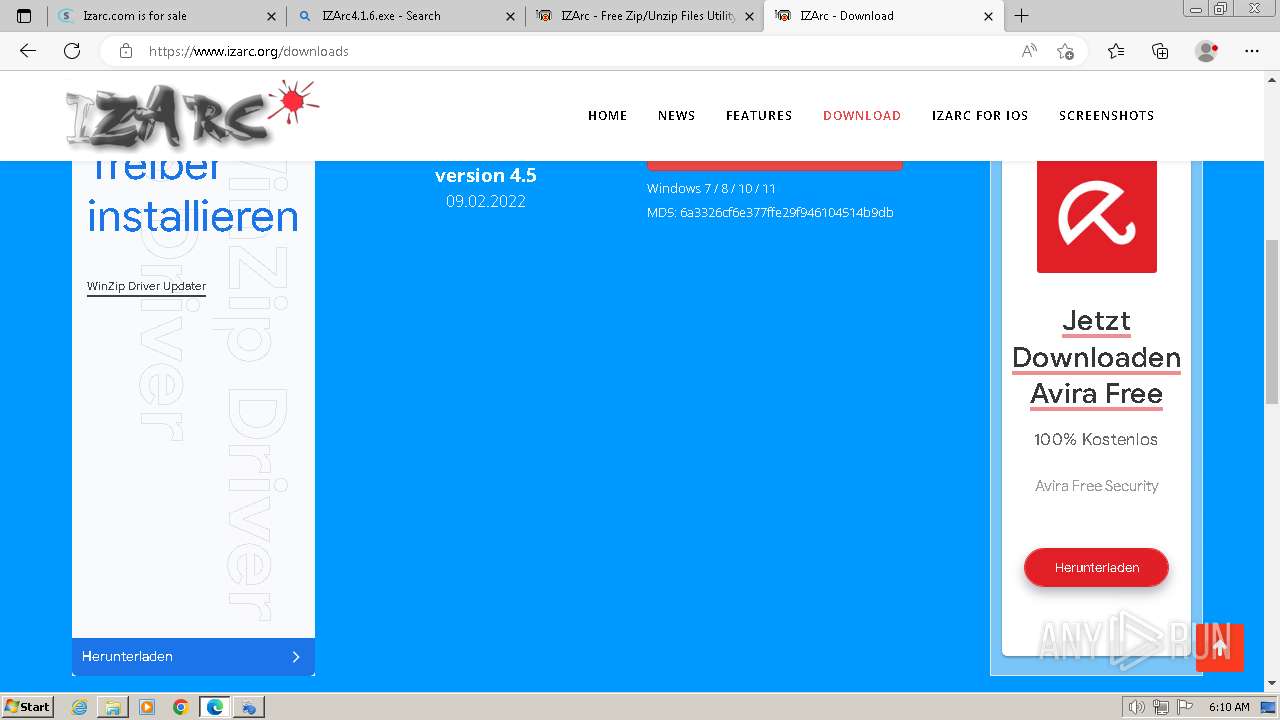Click the taskbar clock 6:10 AM
Image resolution: width=1280 pixels, height=720 pixels.
coord(1229,707)
